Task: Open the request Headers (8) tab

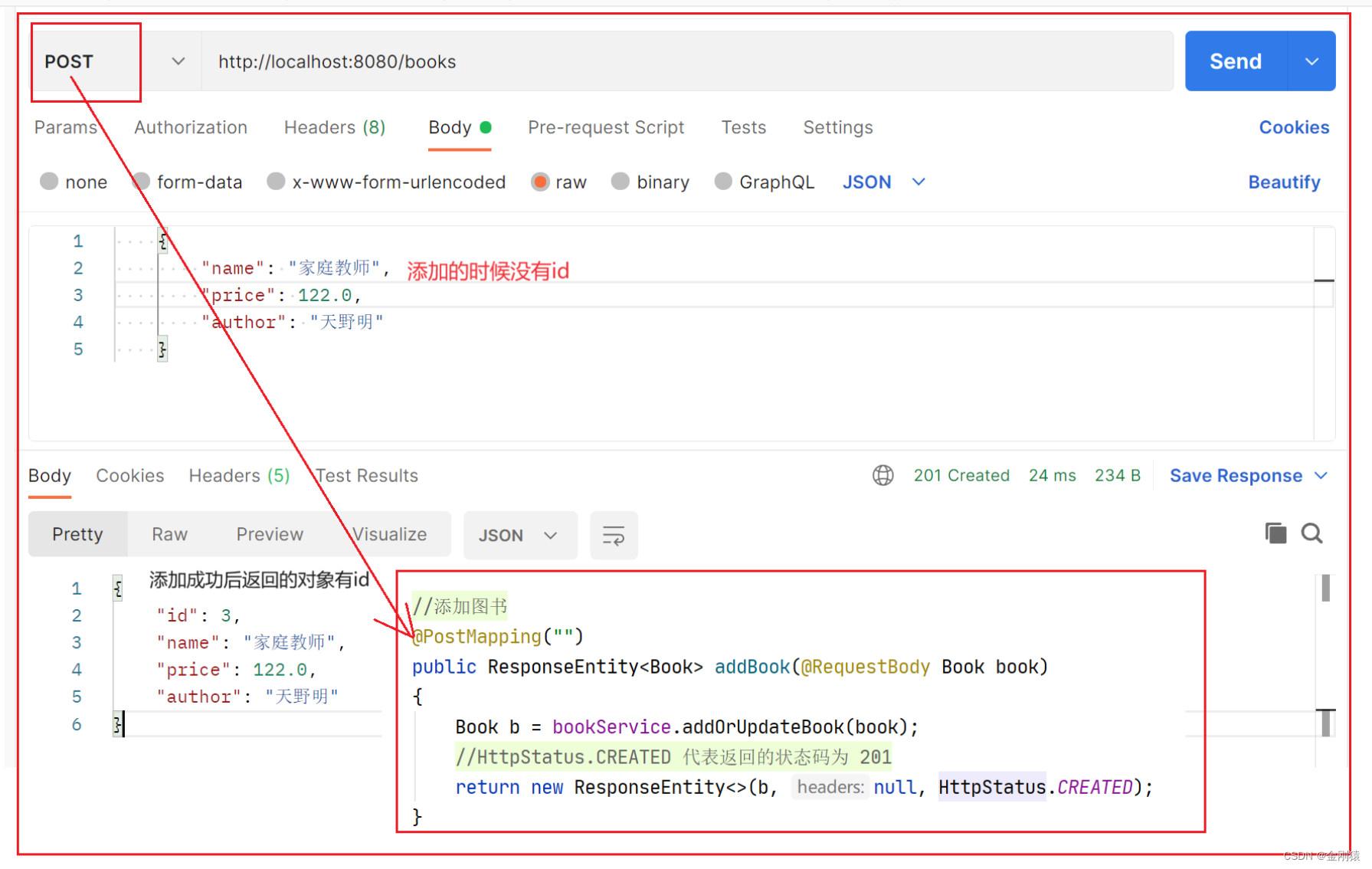Action: pos(335,127)
